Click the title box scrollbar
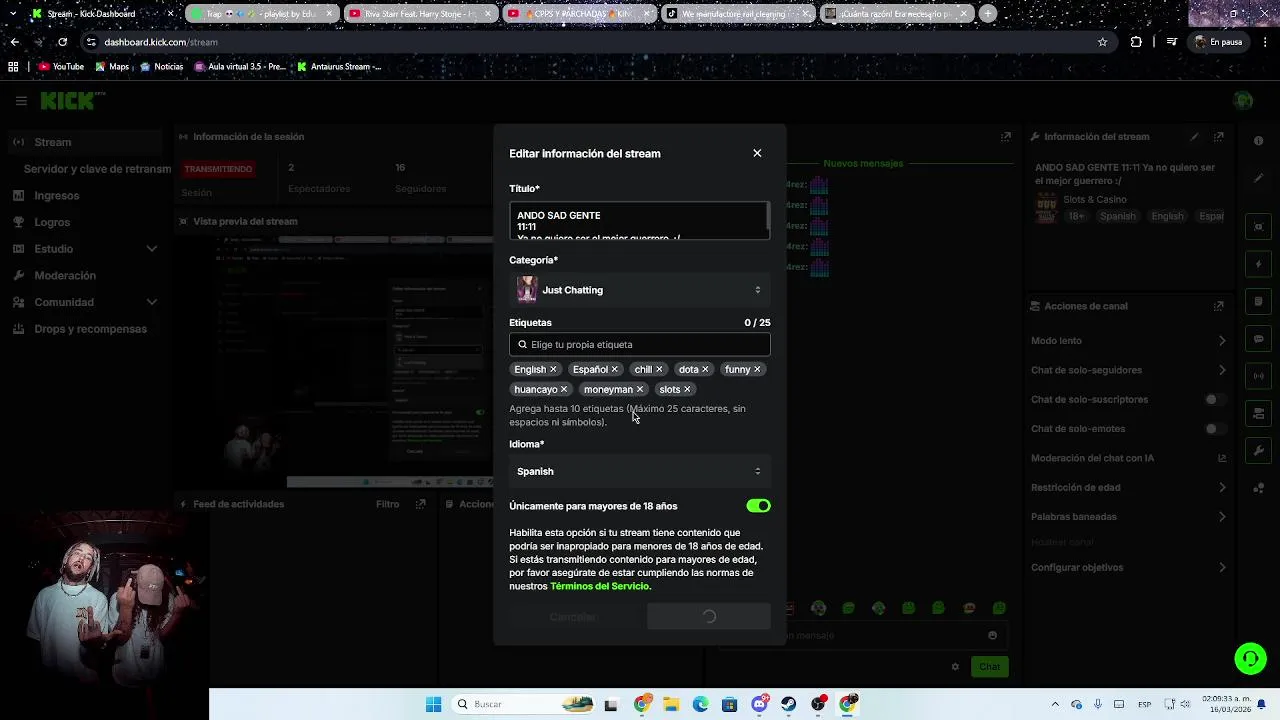1280x720 pixels. (768, 218)
